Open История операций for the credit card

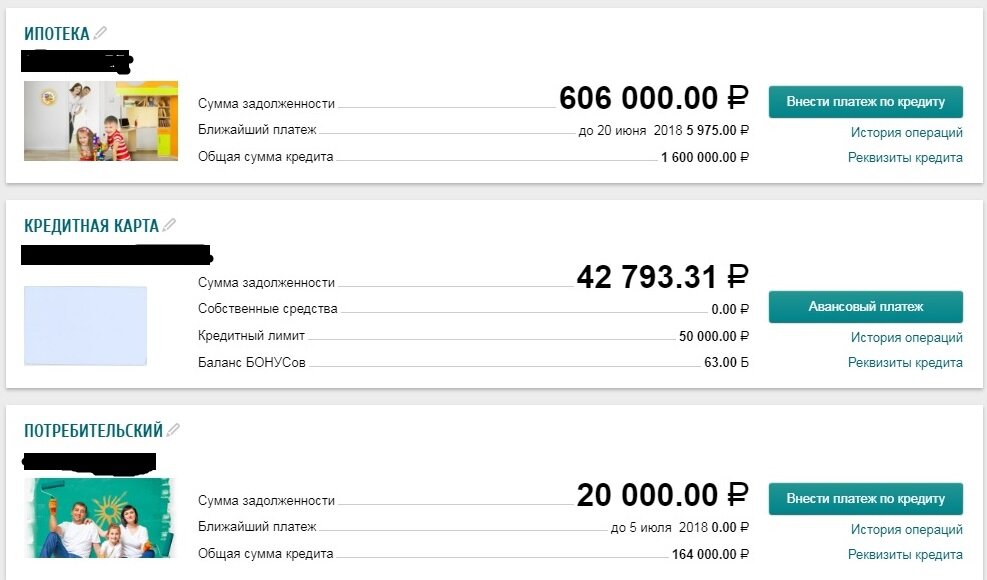pyautogui.click(x=906, y=338)
